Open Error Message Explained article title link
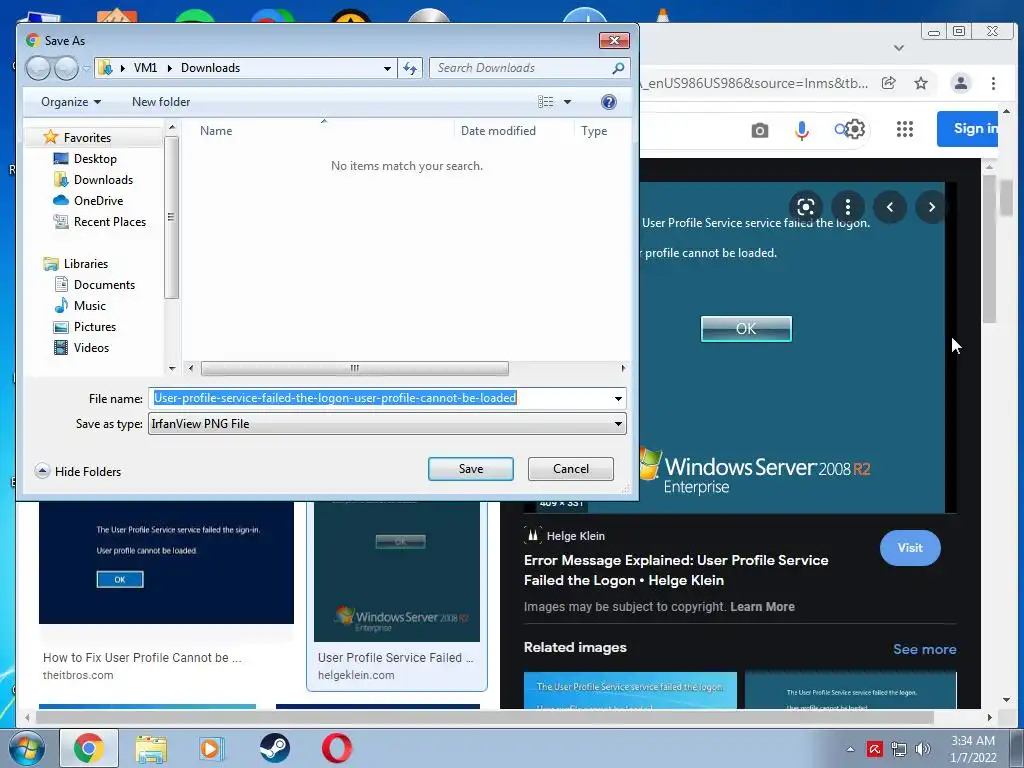 (x=676, y=570)
